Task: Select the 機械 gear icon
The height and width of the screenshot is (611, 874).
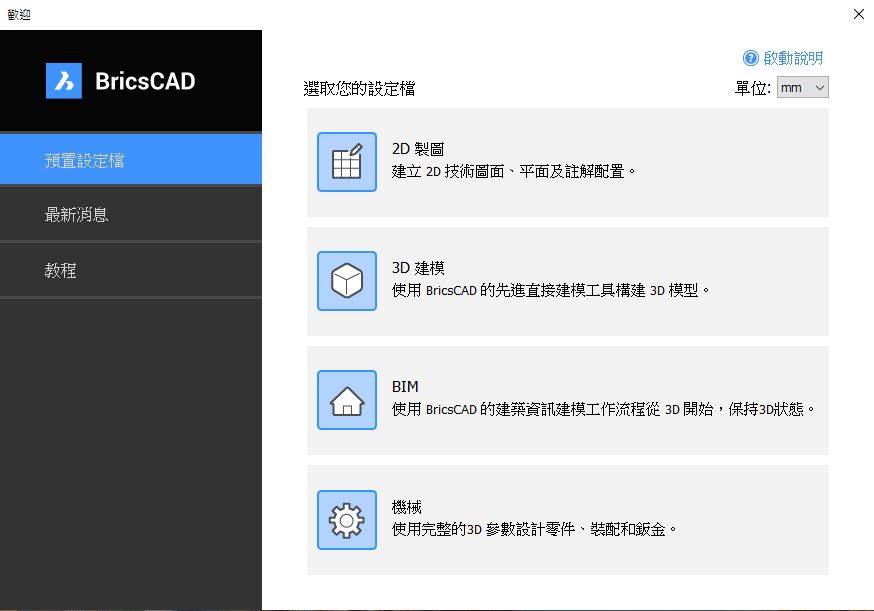Action: click(x=347, y=520)
